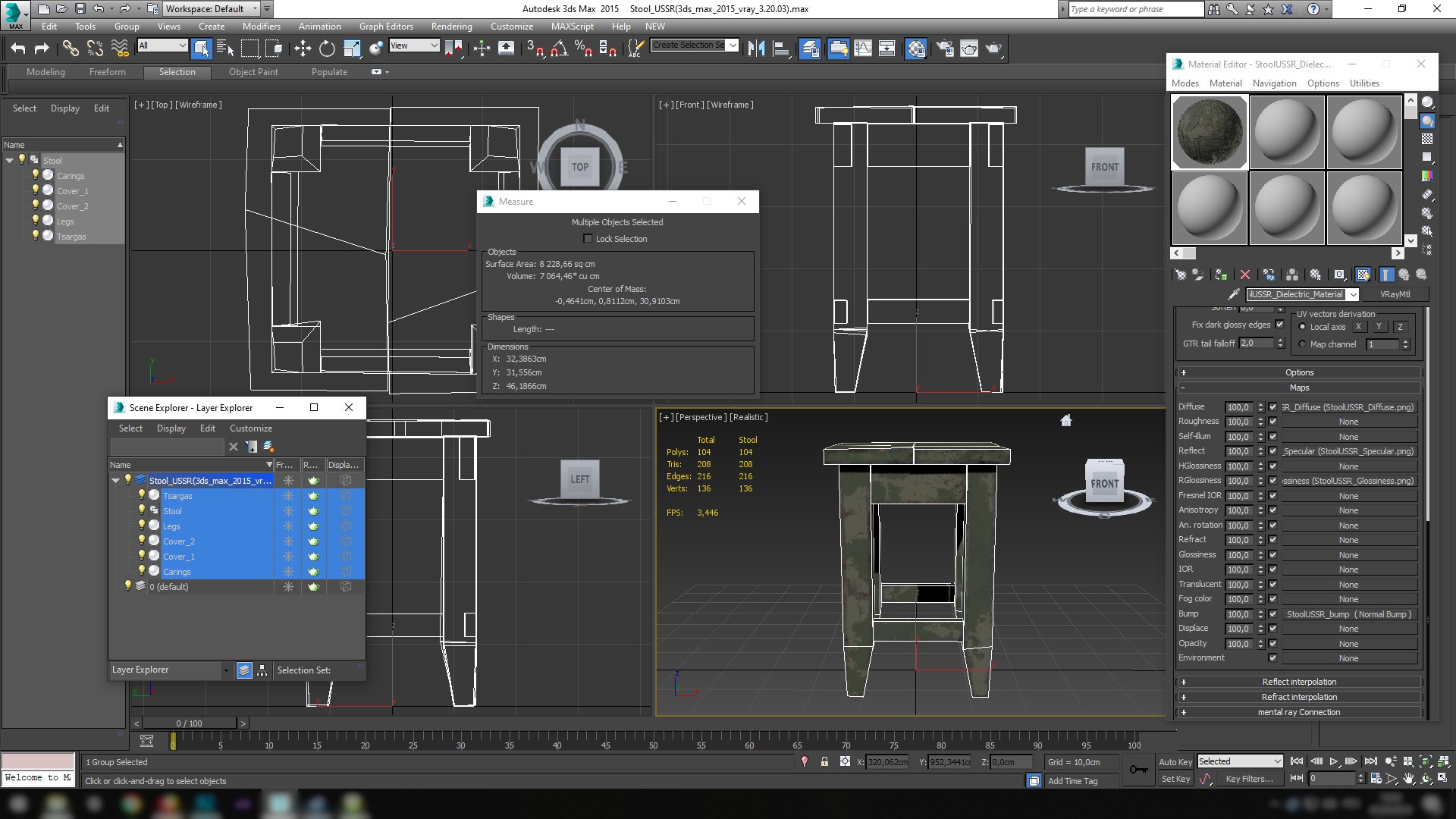Click the StoolUSSR_bump Normal Bump map button
This screenshot has height=819, width=1456.
pyautogui.click(x=1348, y=614)
